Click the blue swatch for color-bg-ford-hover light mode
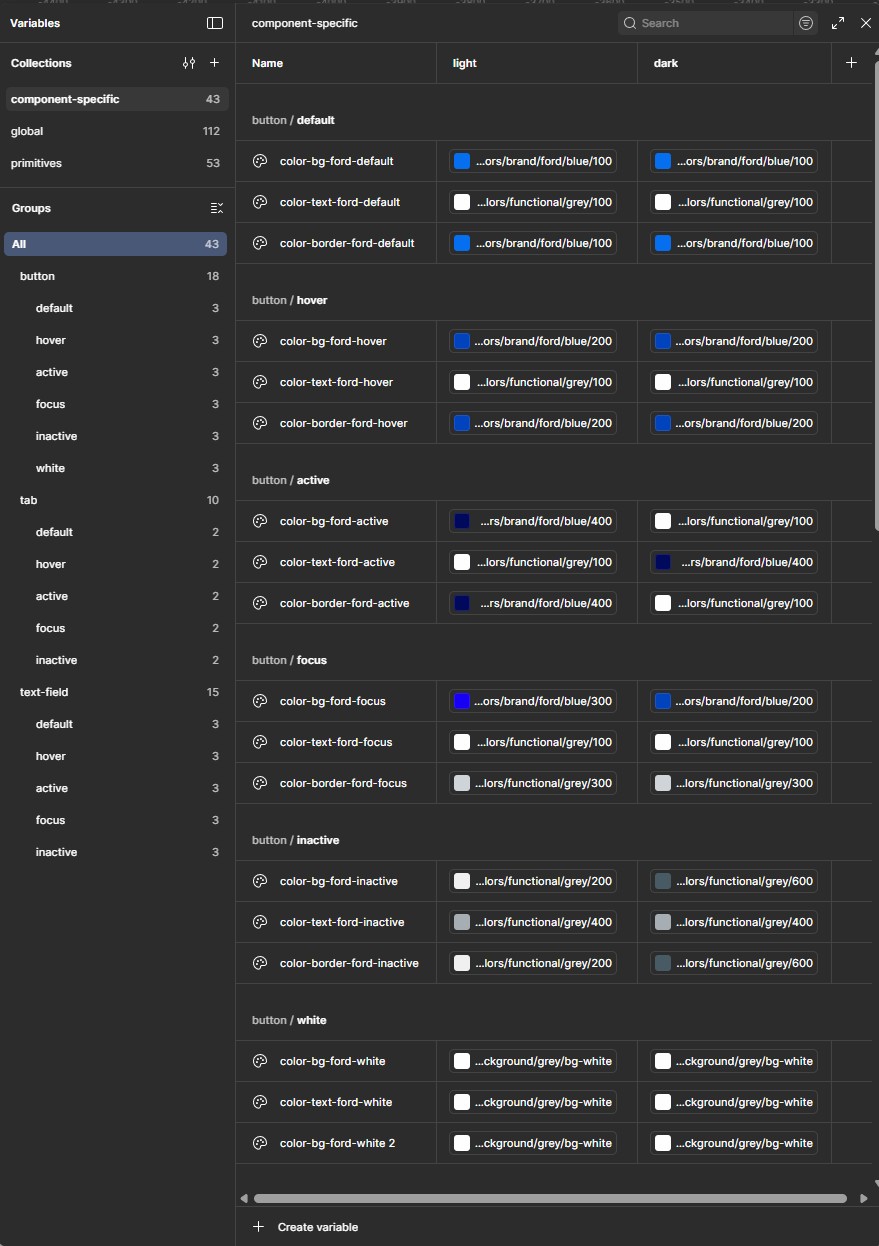879x1246 pixels. [461, 341]
